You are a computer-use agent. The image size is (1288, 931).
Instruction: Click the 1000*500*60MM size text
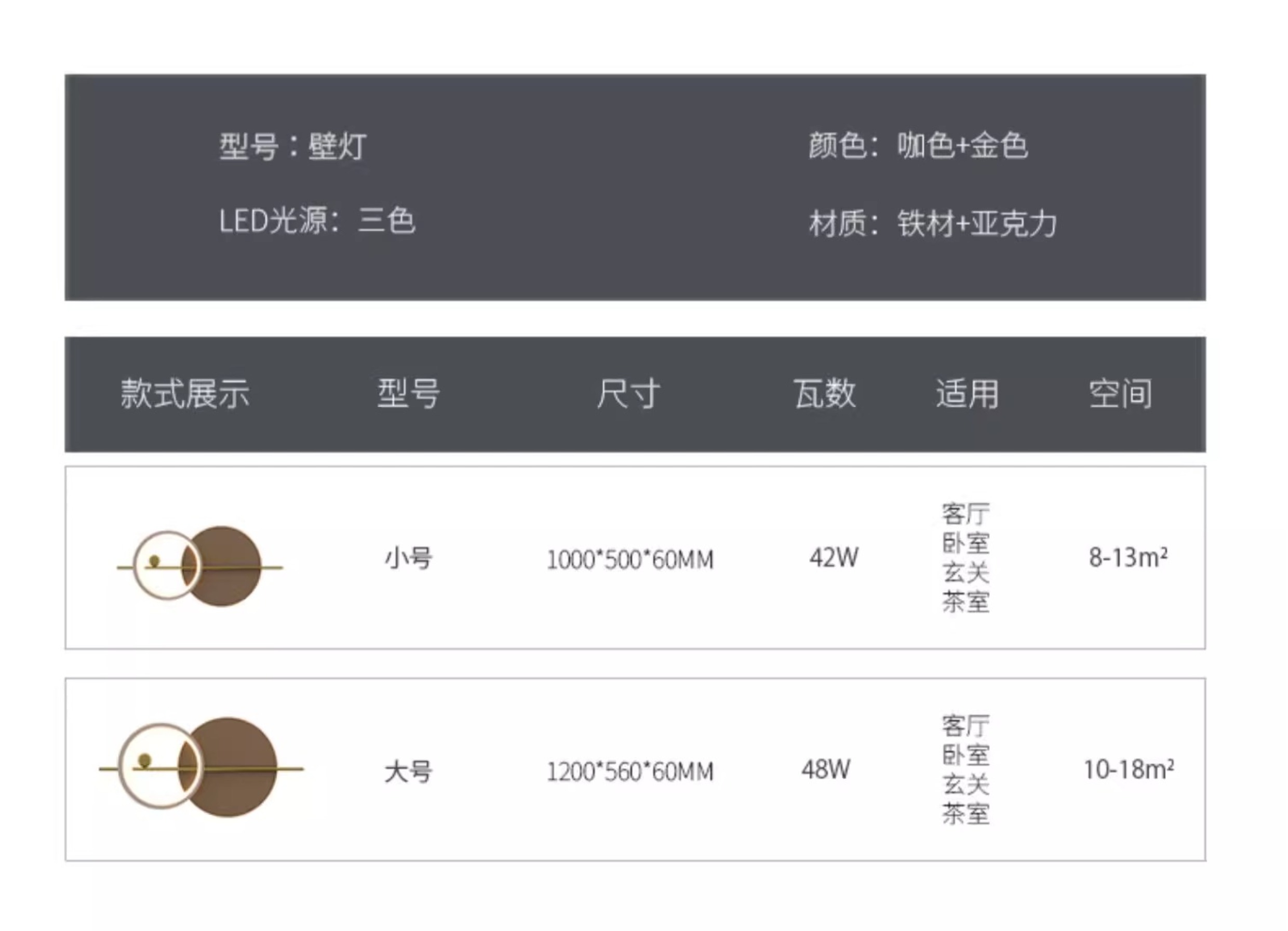(x=630, y=560)
